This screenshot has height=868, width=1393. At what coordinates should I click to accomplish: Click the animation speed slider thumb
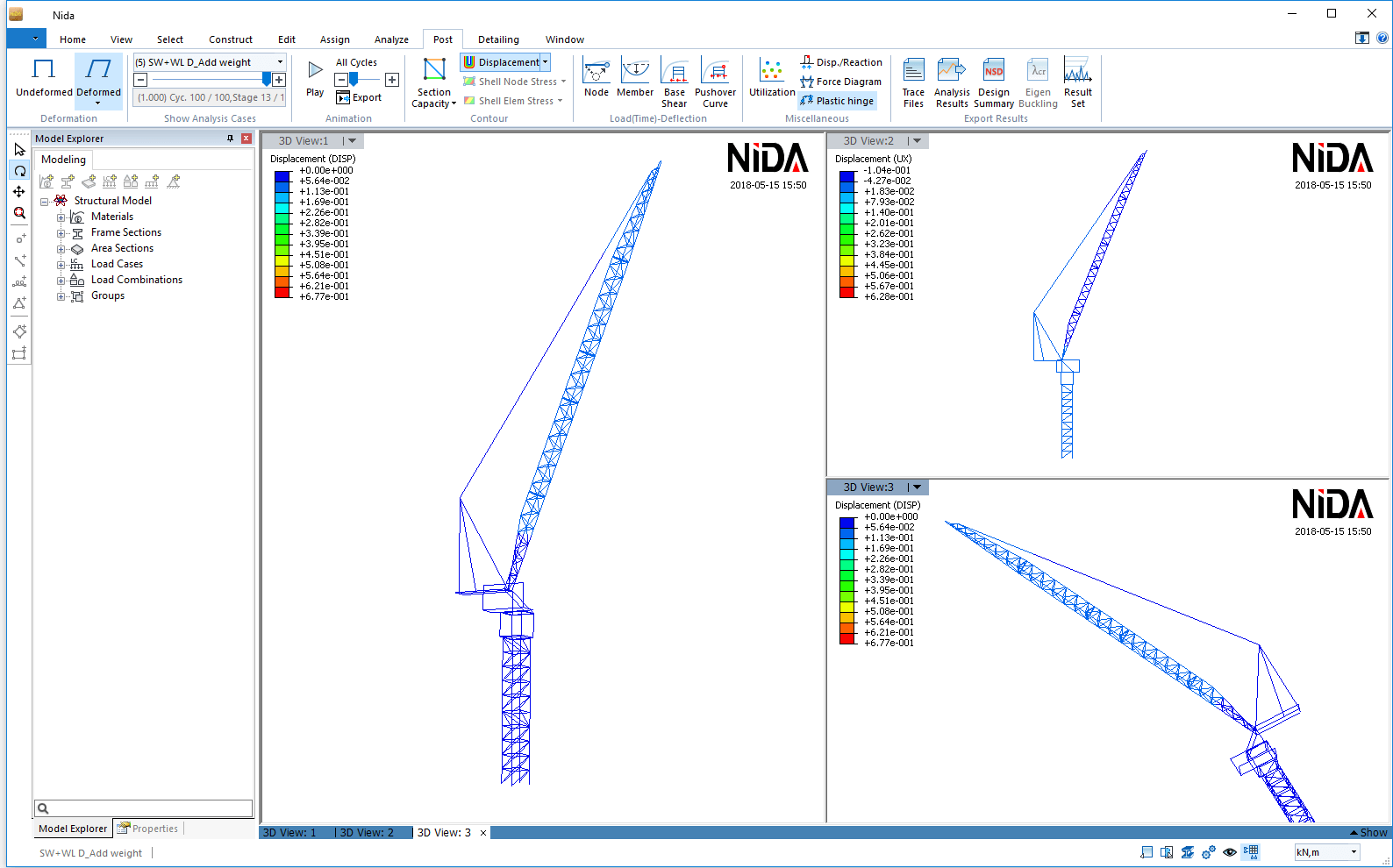(354, 80)
